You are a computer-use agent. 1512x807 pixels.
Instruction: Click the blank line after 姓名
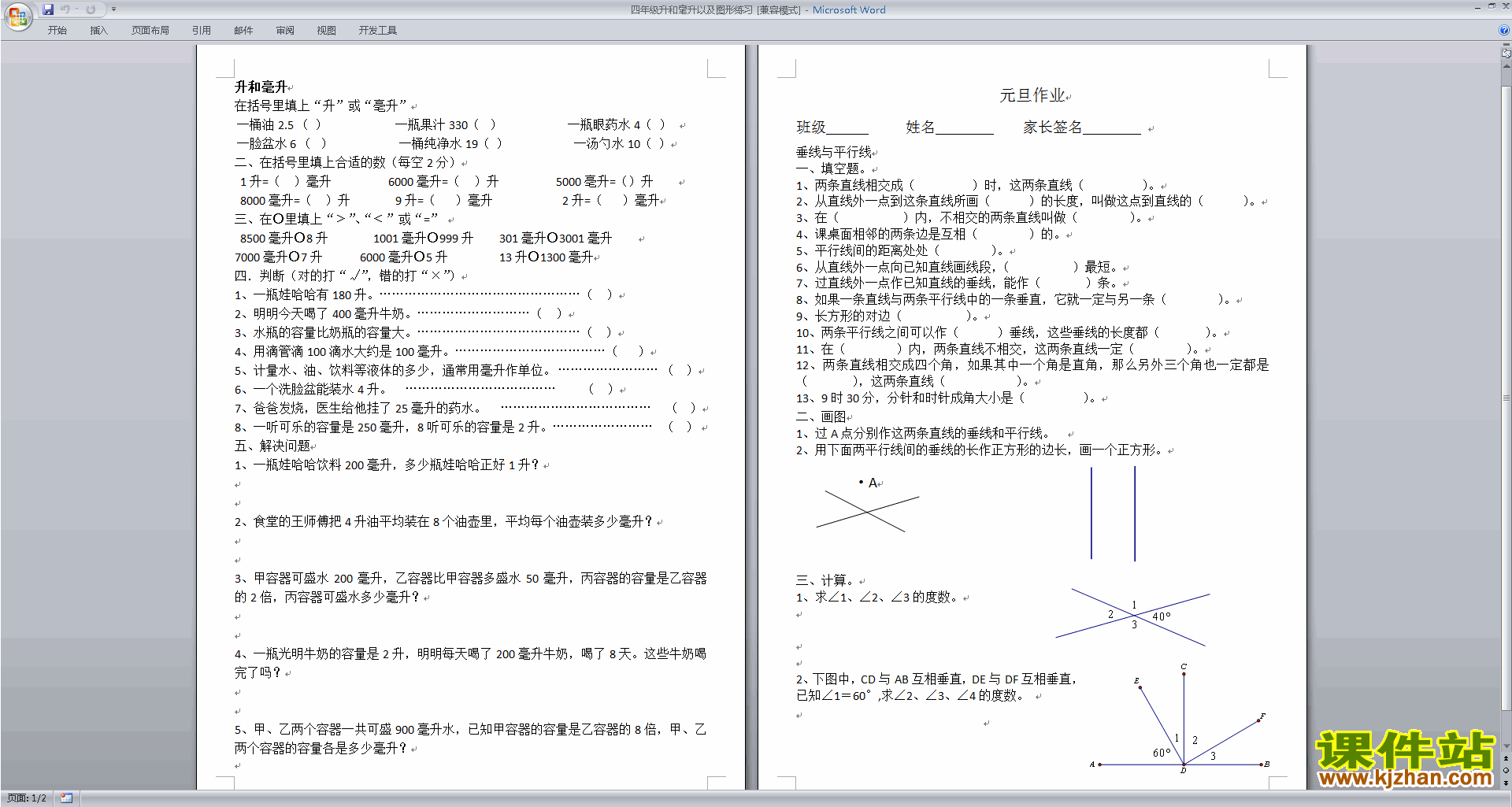click(x=965, y=128)
